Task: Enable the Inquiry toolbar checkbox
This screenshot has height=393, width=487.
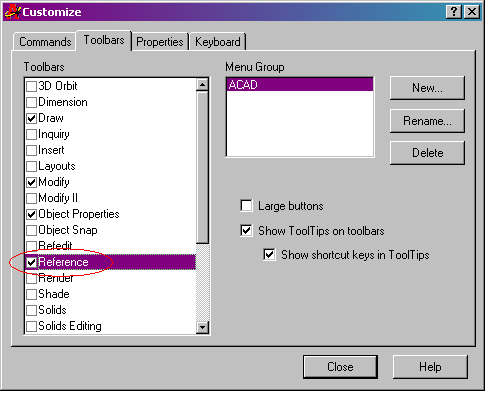Action: (x=31, y=134)
